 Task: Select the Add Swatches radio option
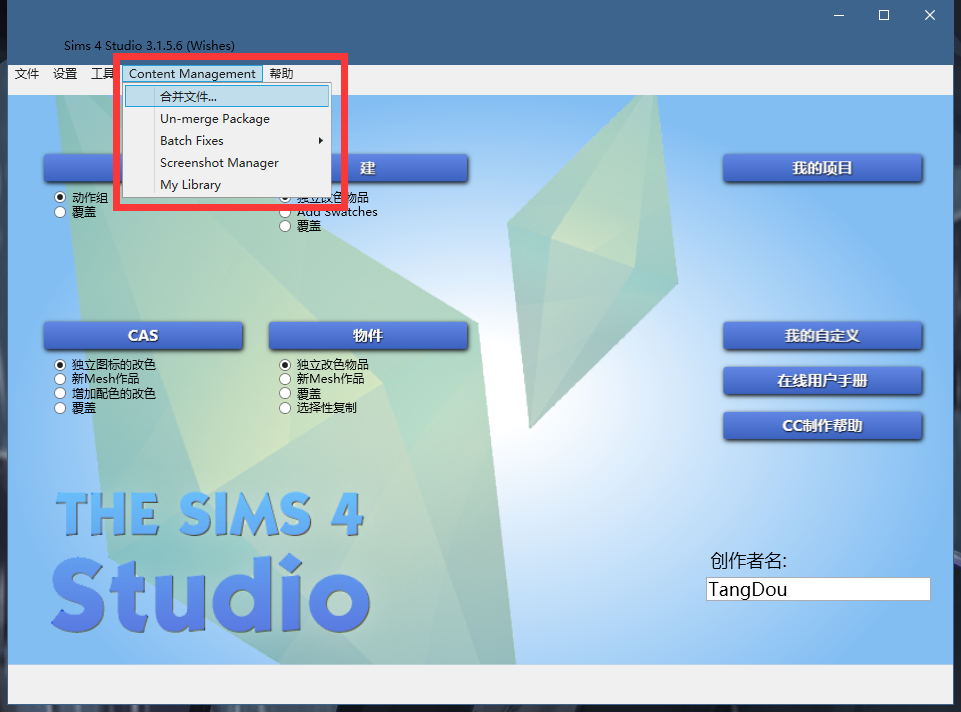(x=285, y=212)
